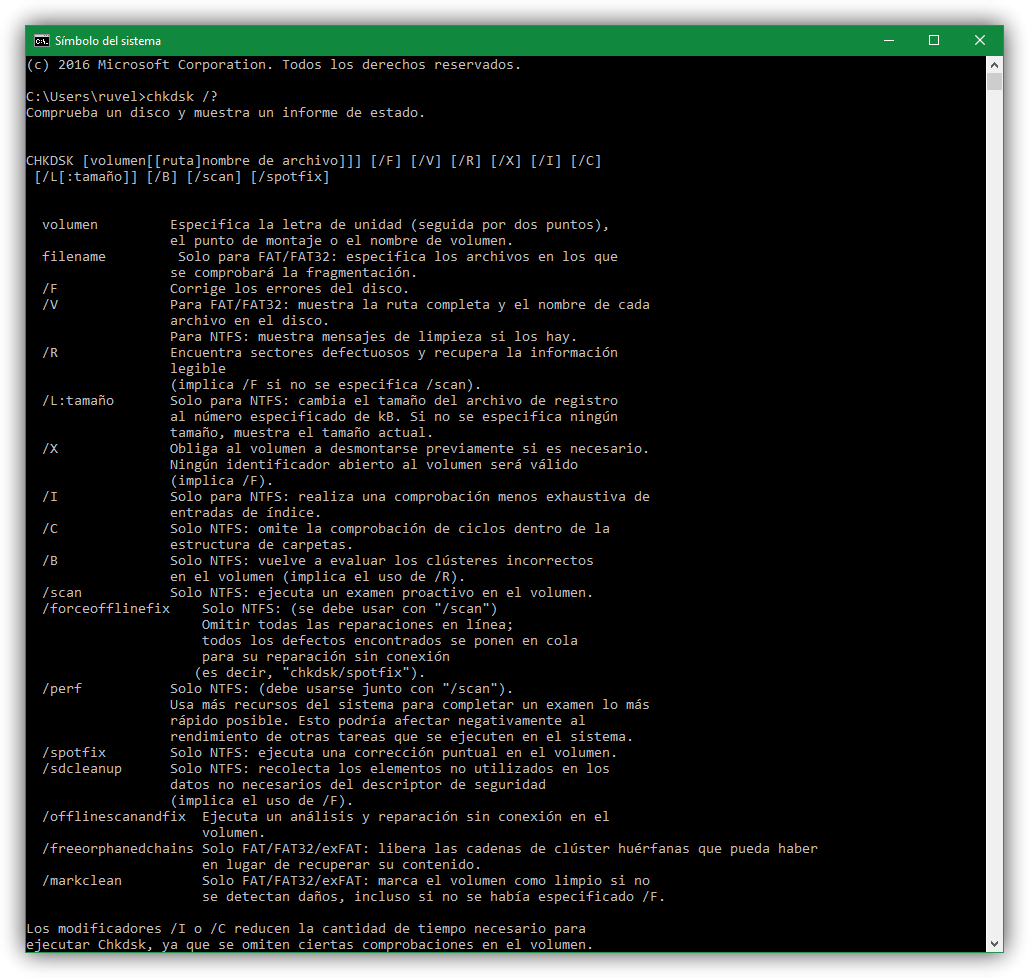Click the Command Prompt icon in title bar
This screenshot has width=1029, height=978.
41,41
